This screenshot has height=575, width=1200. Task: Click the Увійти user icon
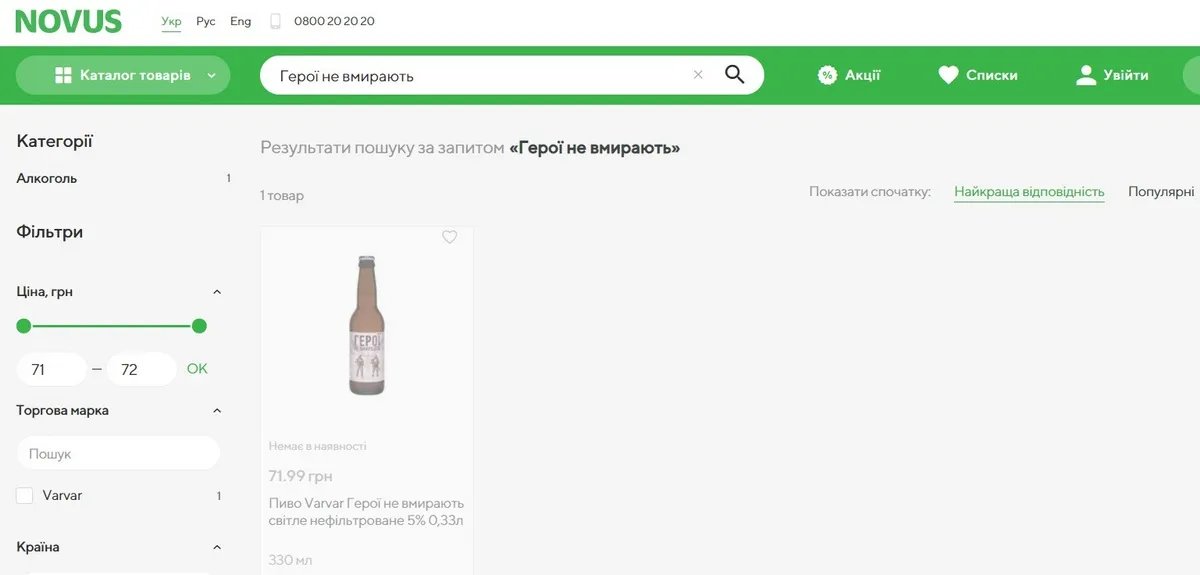(x=1086, y=75)
